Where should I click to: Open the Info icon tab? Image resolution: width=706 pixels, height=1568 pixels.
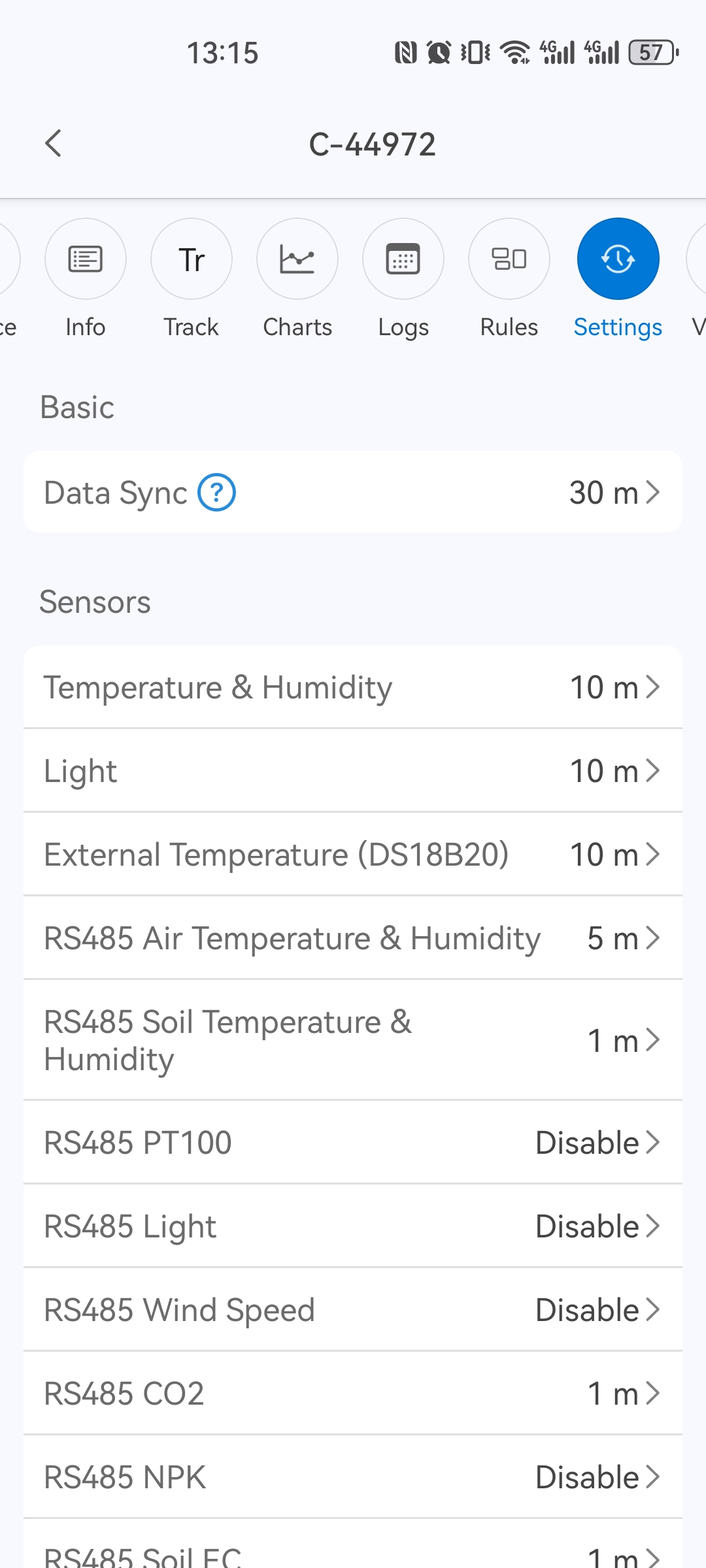pyautogui.click(x=86, y=259)
